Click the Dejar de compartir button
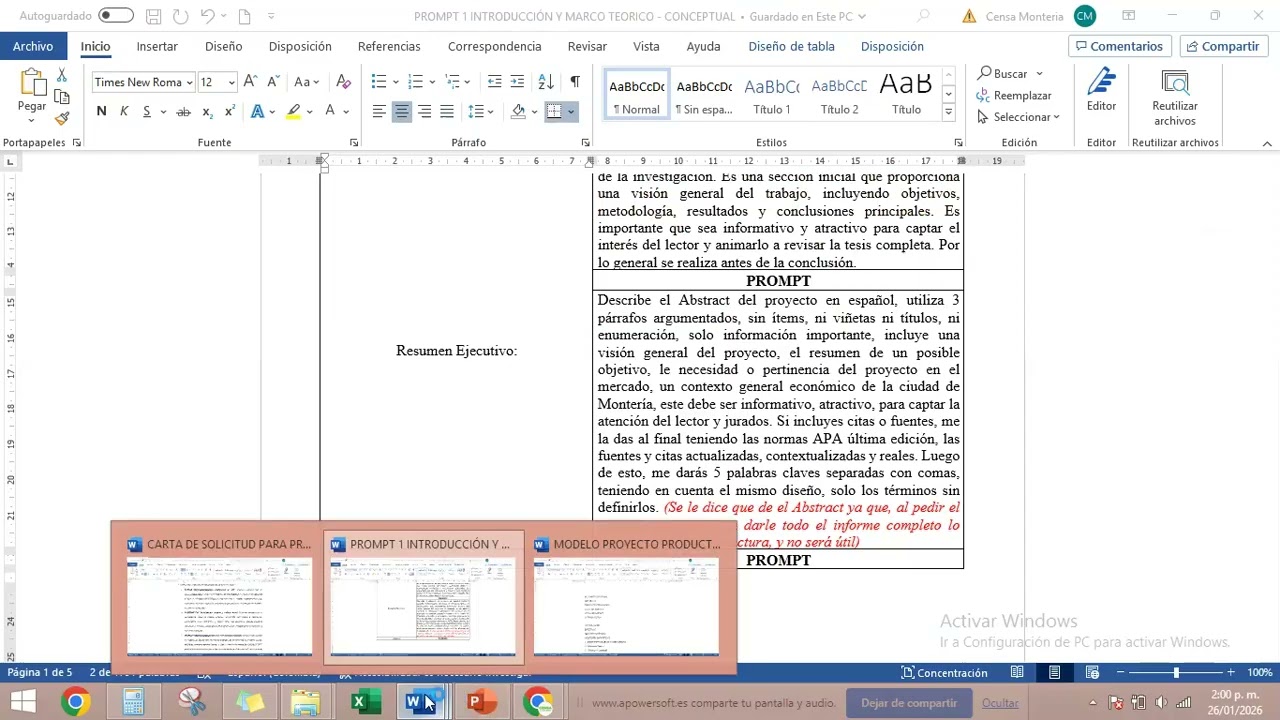This screenshot has width=1280, height=720. click(908, 703)
